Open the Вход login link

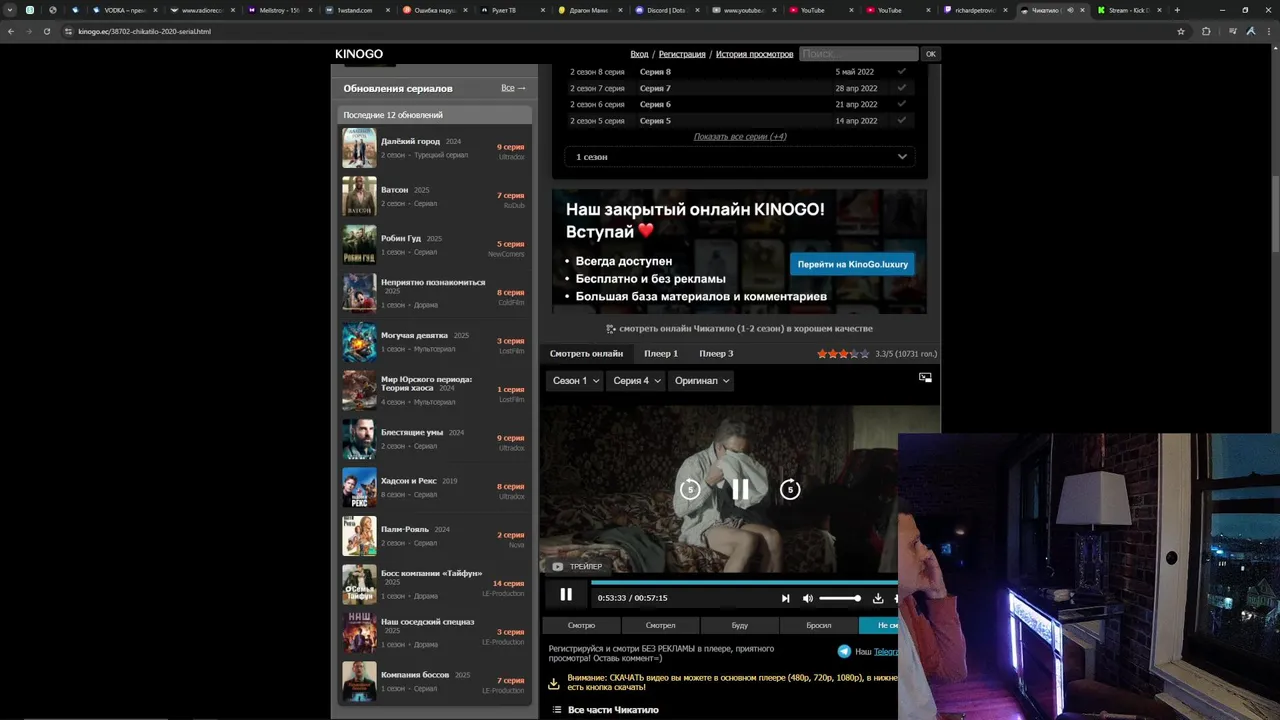pos(639,54)
